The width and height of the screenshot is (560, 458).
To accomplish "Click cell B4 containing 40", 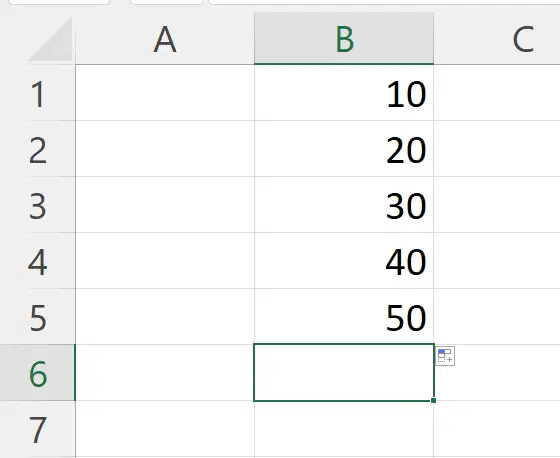I will coord(344,261).
